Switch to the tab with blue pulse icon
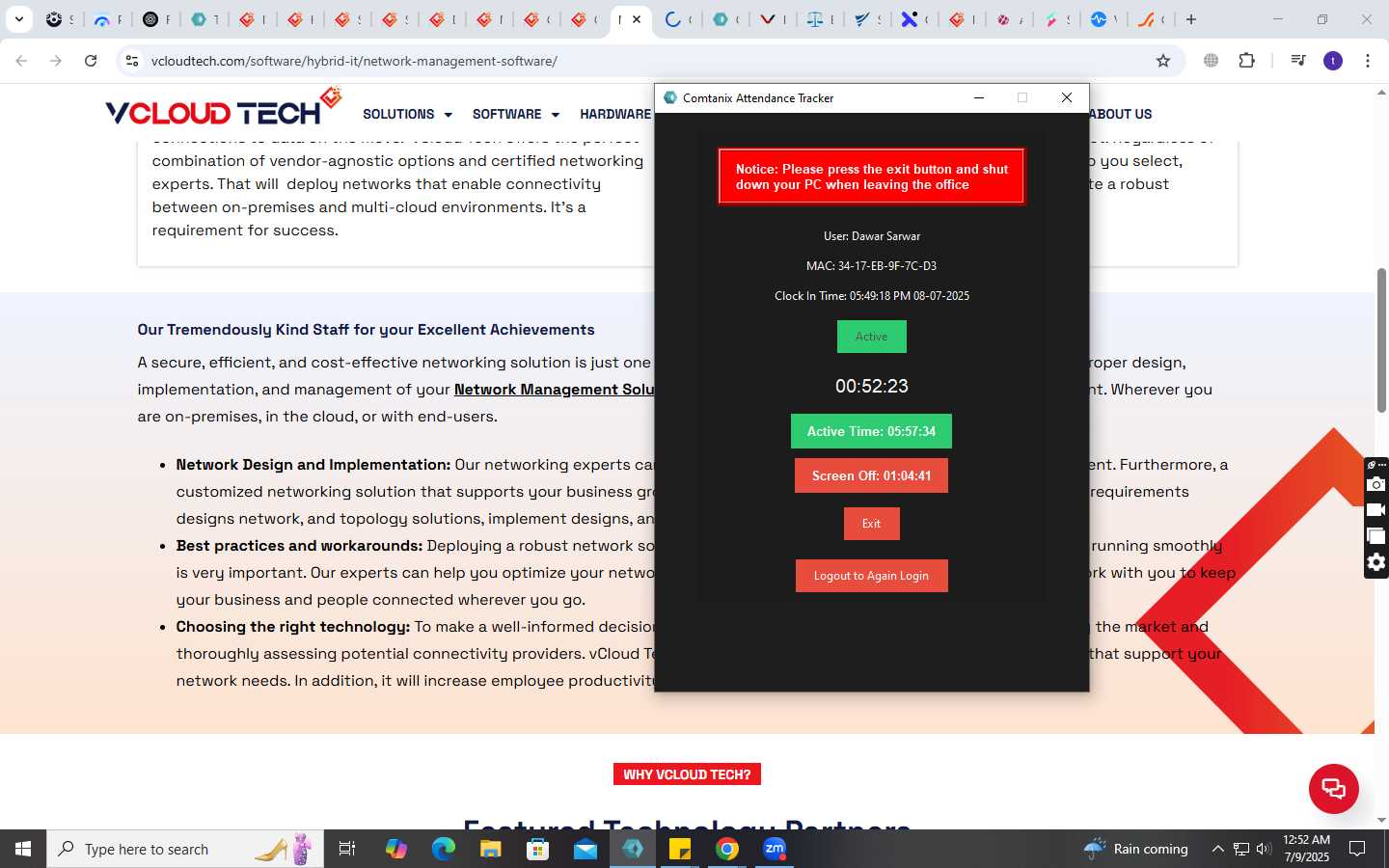Screen dimensions: 1389x868 coord(1103,19)
